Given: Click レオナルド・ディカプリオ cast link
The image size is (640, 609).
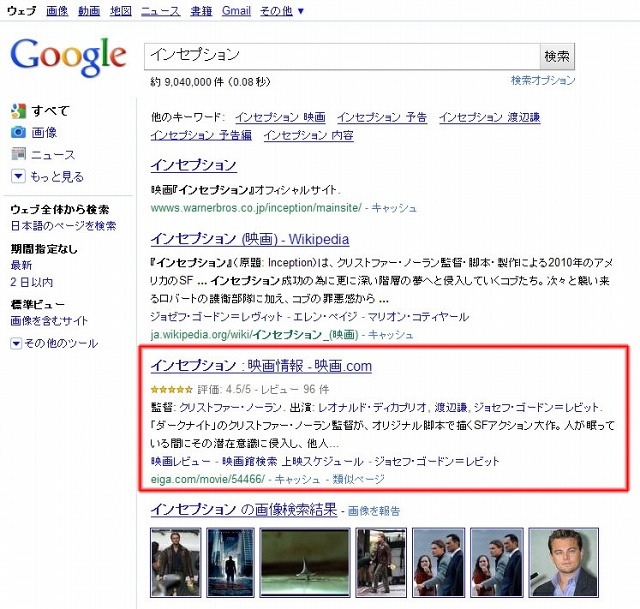Looking at the screenshot, I should pyautogui.click(x=372, y=407).
